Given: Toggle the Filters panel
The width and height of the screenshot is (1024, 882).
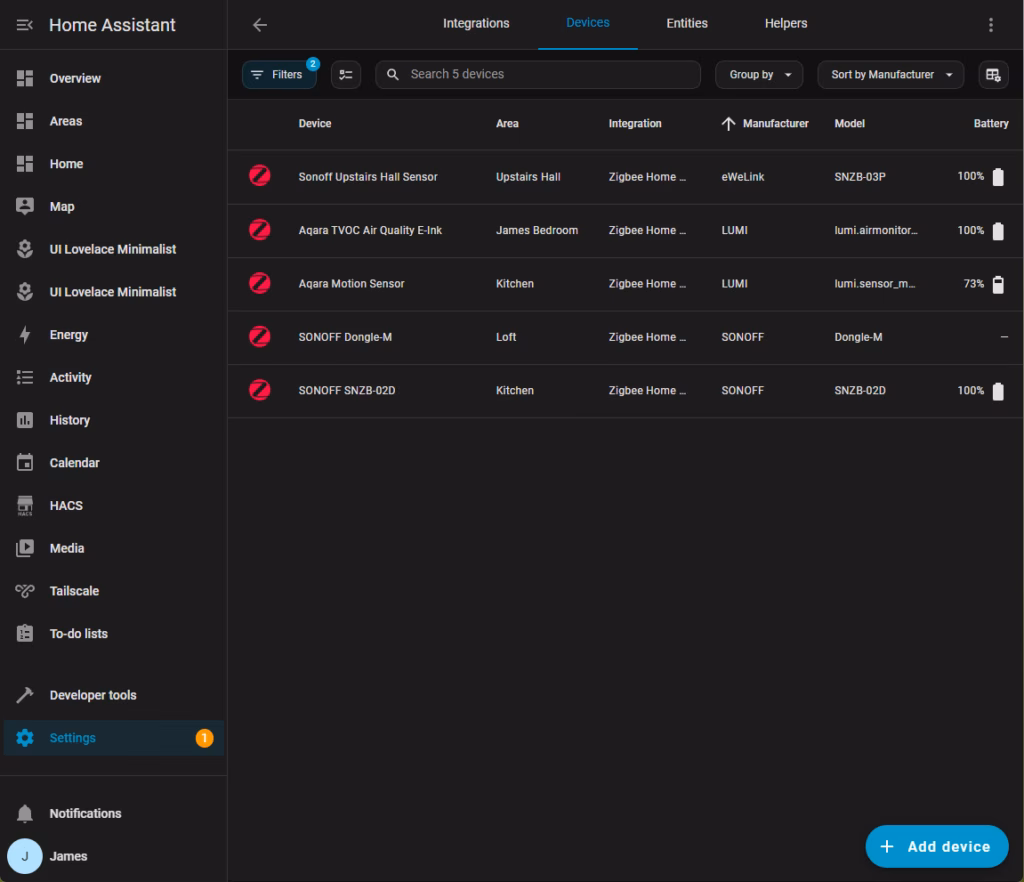Looking at the screenshot, I should pos(279,75).
